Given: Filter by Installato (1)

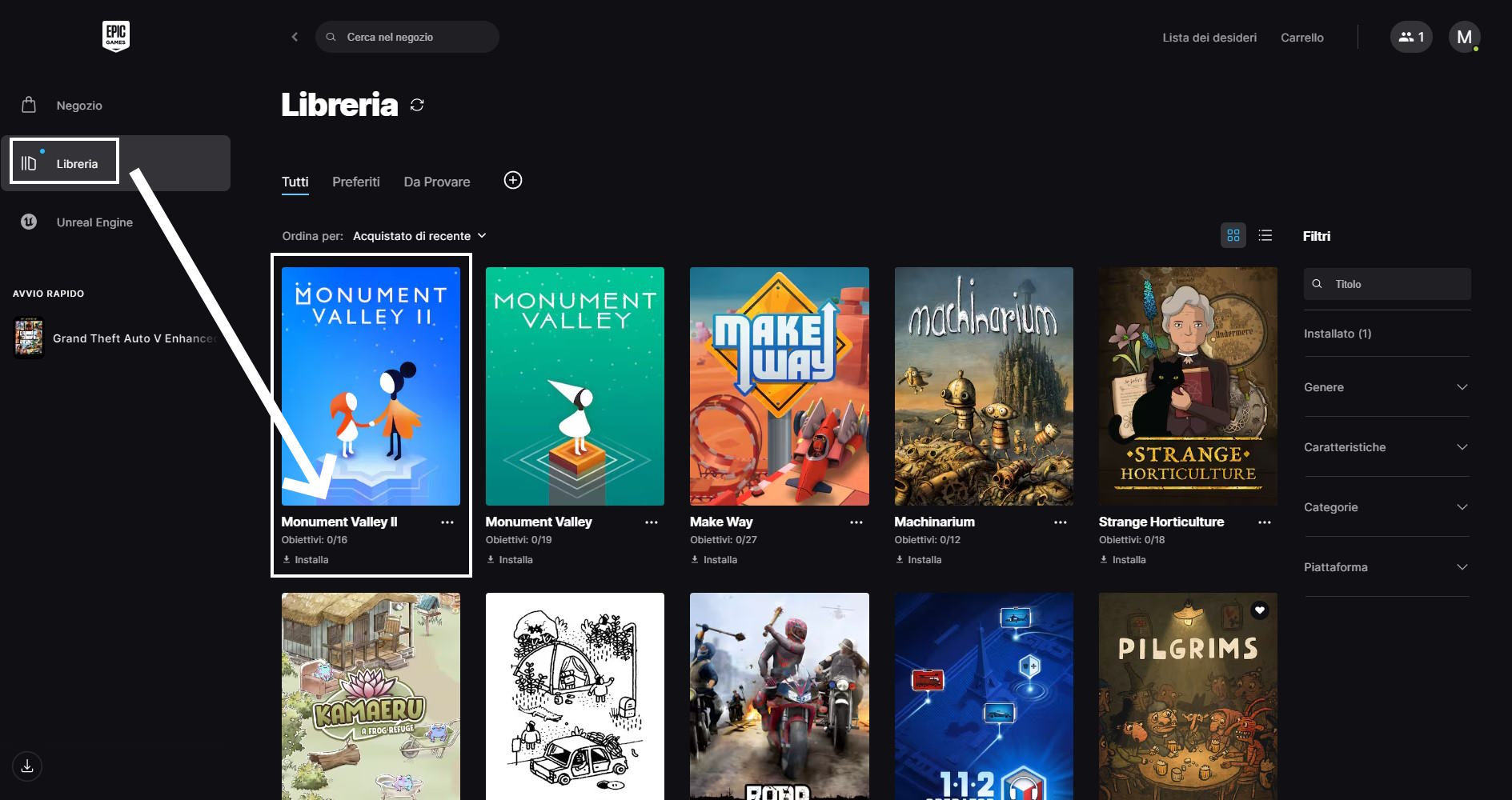Looking at the screenshot, I should pyautogui.click(x=1338, y=334).
